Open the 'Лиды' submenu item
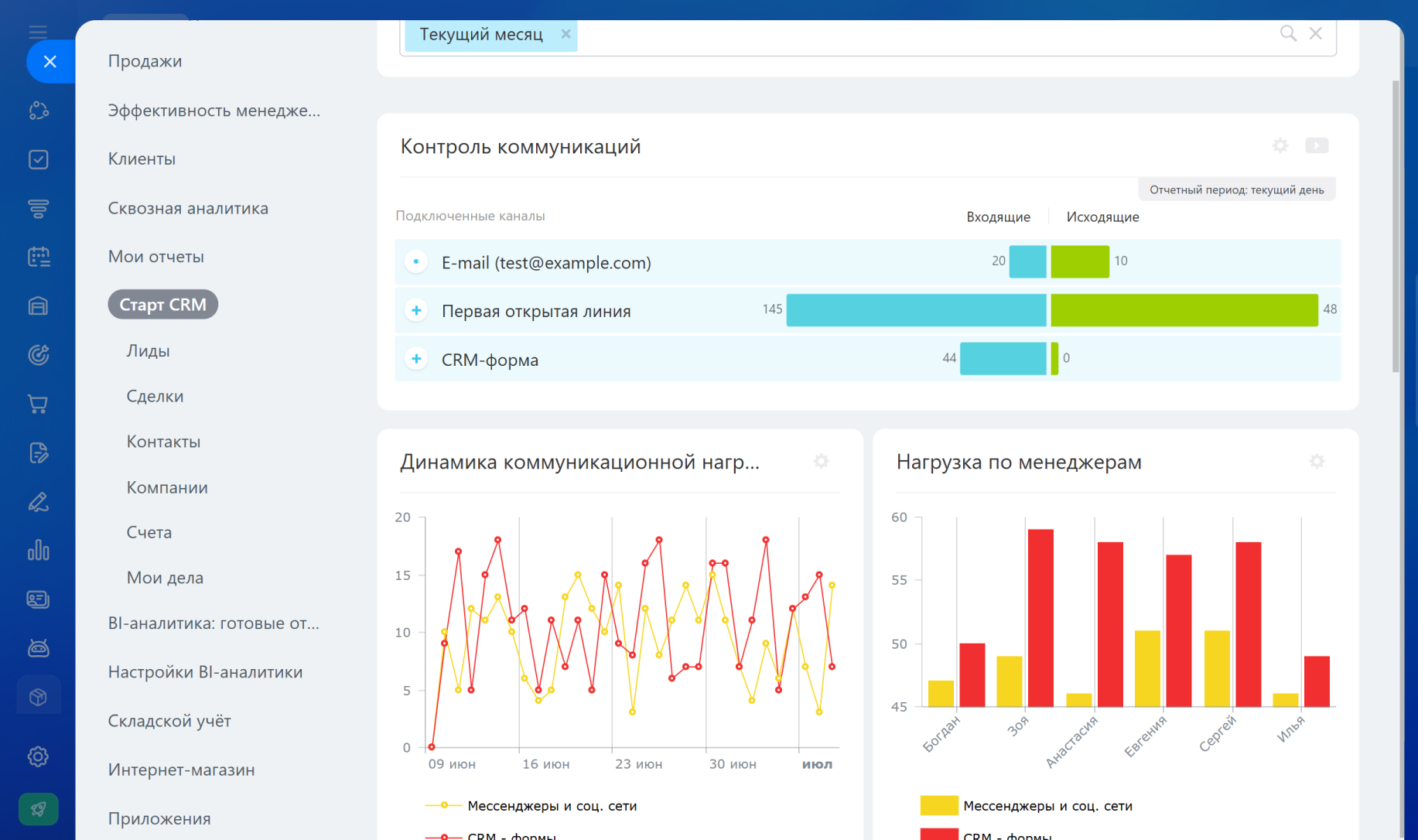This screenshot has width=1418, height=840. (x=149, y=351)
